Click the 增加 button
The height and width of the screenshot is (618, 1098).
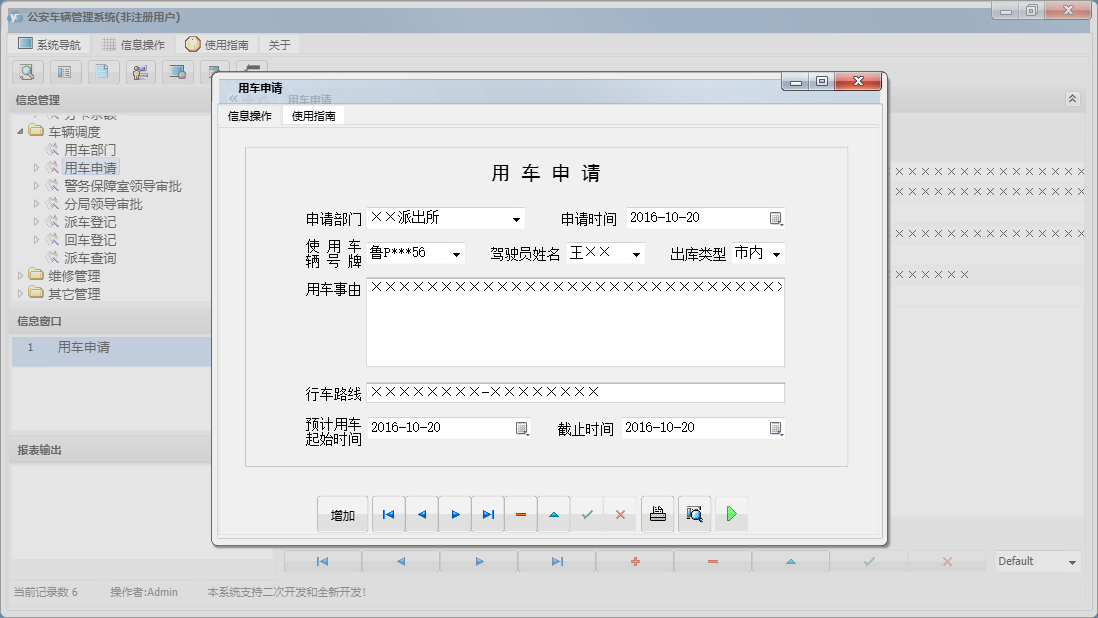pos(342,514)
